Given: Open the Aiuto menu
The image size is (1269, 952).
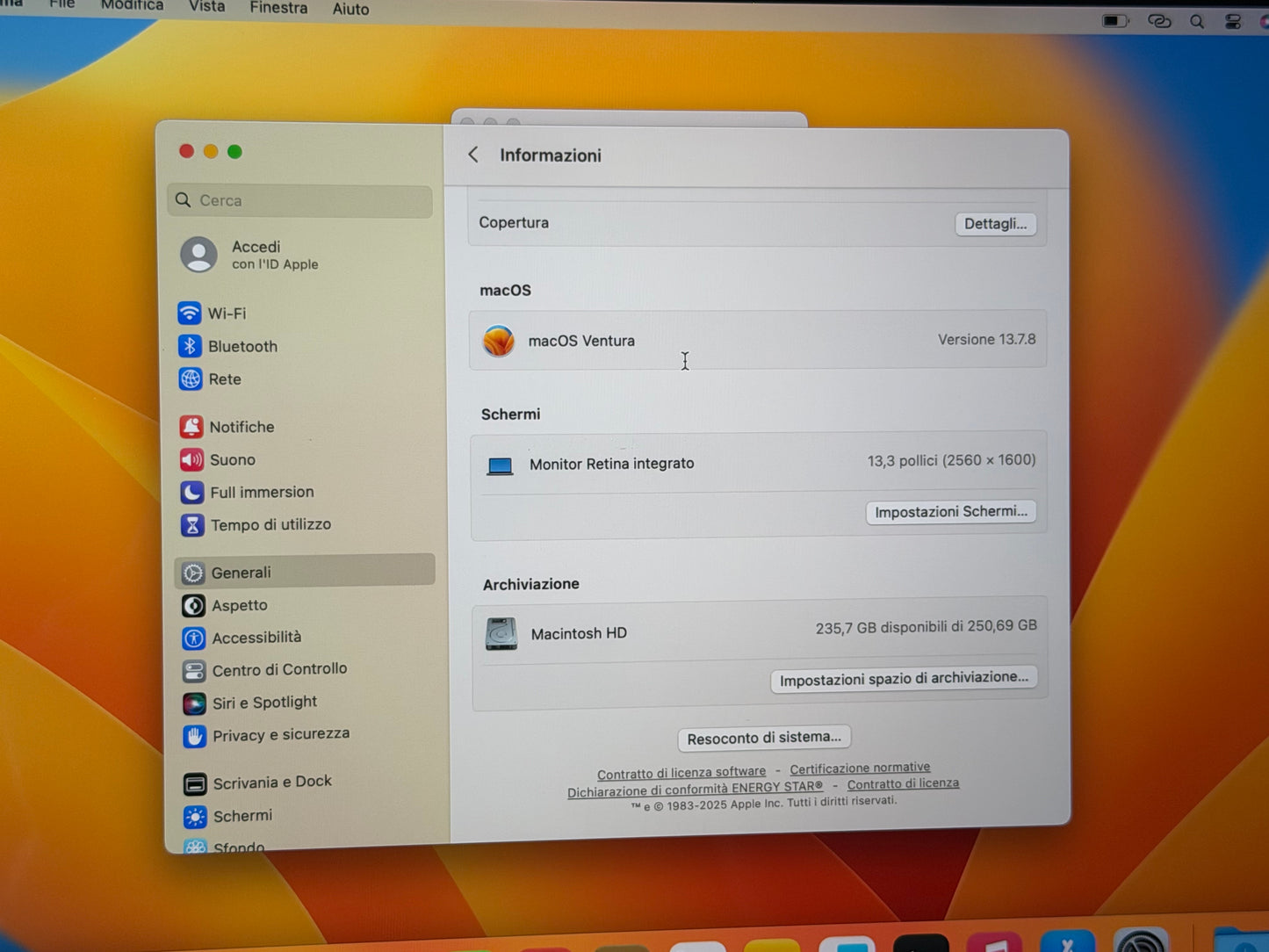Looking at the screenshot, I should (x=350, y=9).
